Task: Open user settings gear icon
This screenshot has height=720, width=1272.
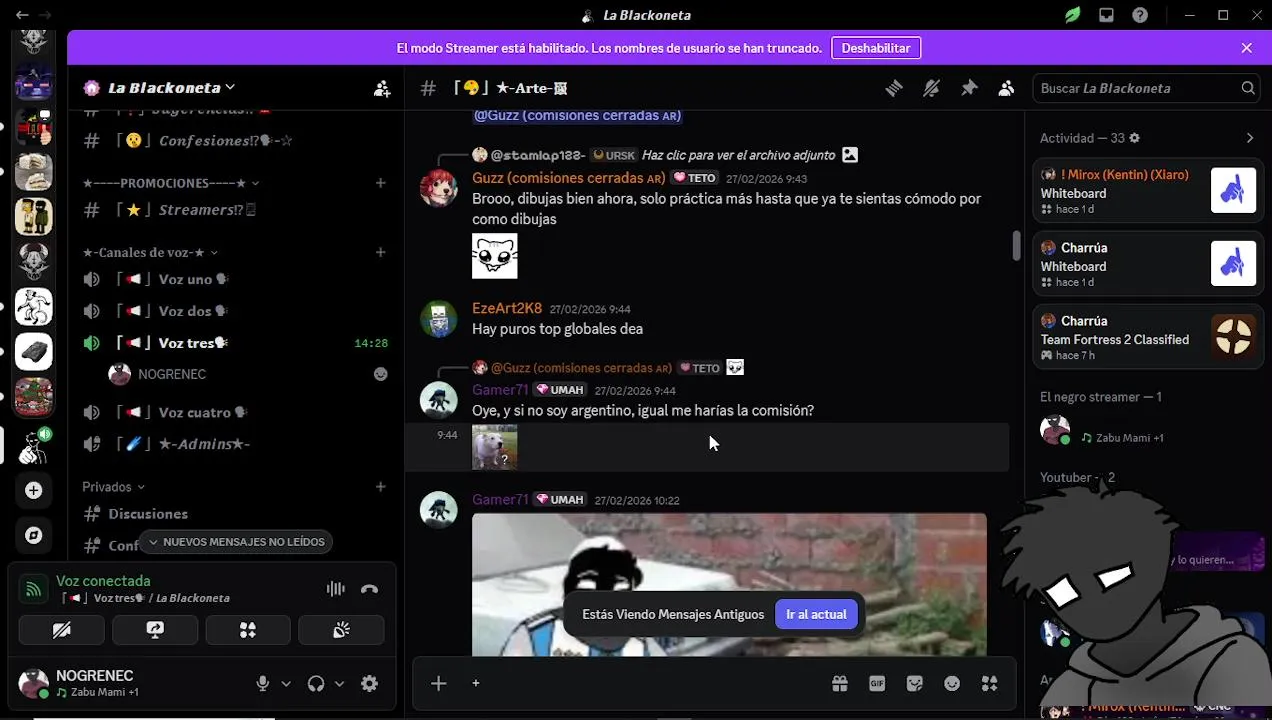Action: coord(370,683)
